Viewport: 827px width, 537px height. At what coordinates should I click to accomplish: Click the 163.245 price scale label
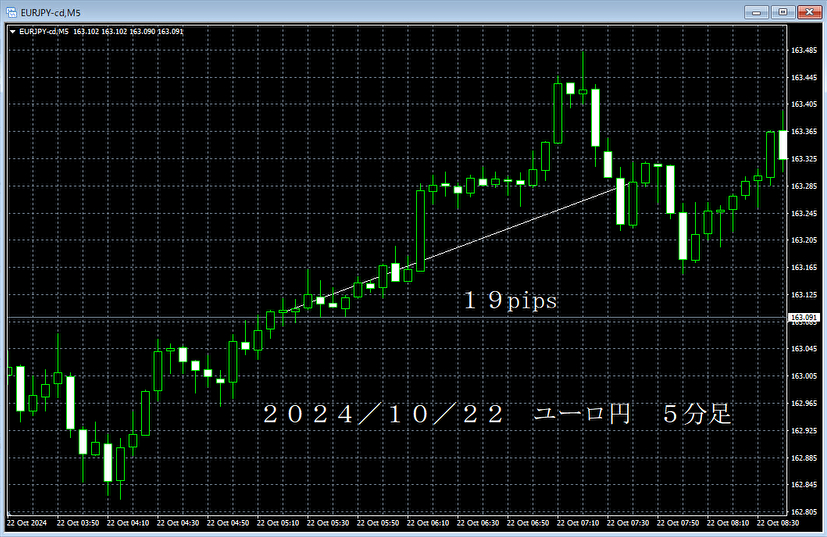coord(804,214)
